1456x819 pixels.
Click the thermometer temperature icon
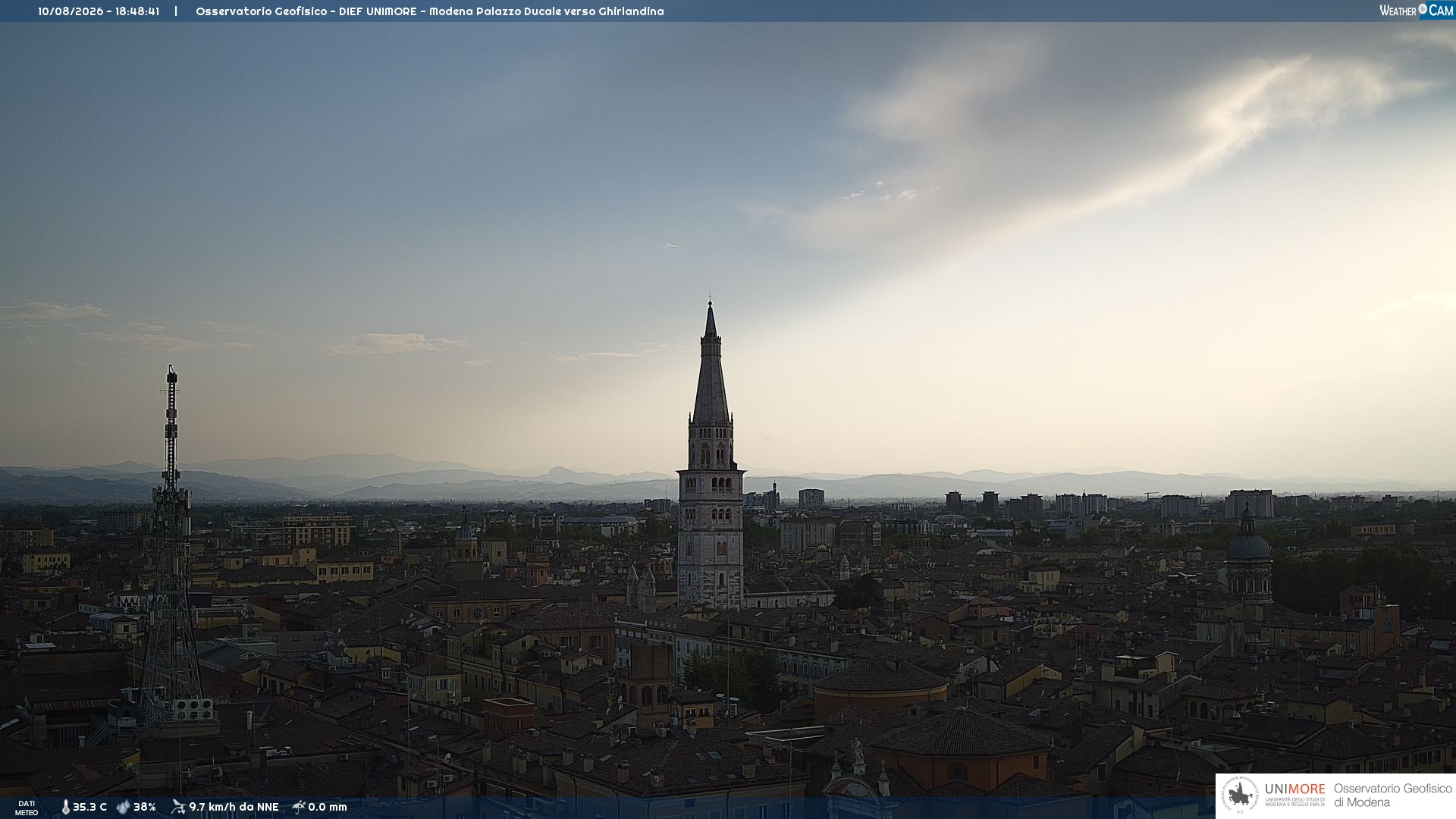click(x=65, y=807)
